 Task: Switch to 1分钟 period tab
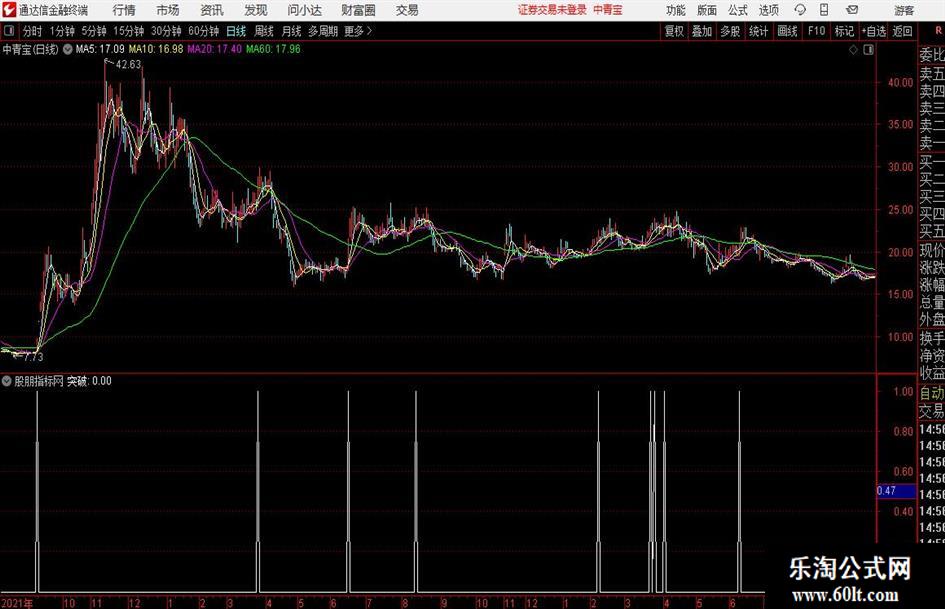tap(62, 31)
